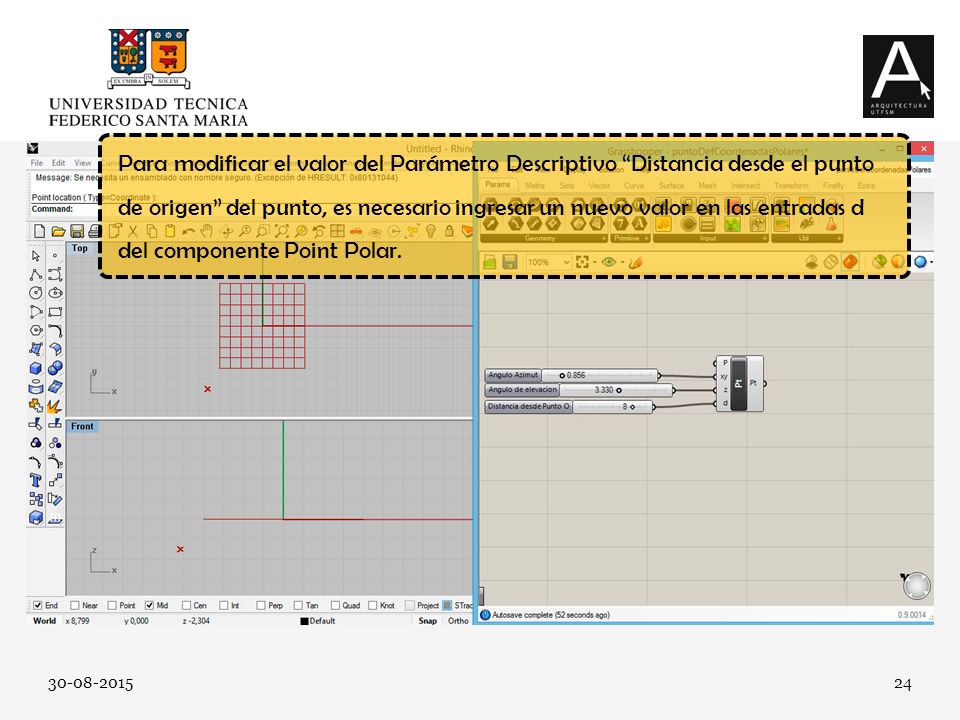Click the Top viewport title

[80, 248]
